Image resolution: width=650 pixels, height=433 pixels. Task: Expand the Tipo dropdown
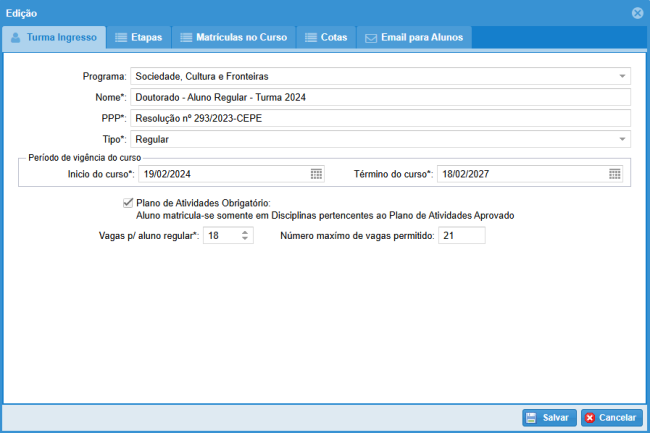[621, 139]
